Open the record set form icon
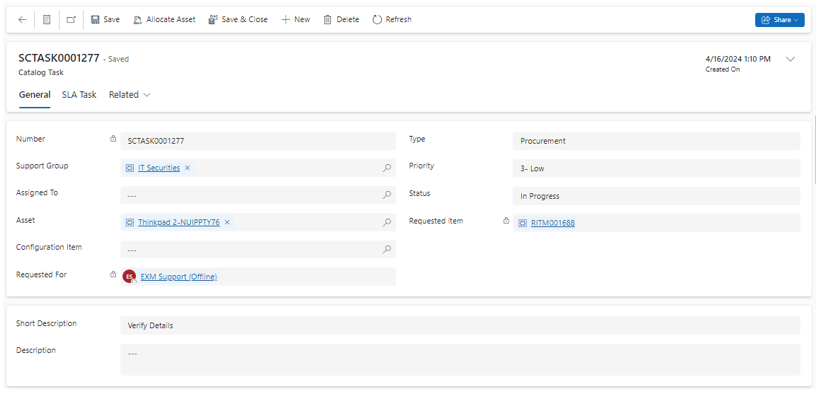This screenshot has height=396, width=818. click(47, 20)
